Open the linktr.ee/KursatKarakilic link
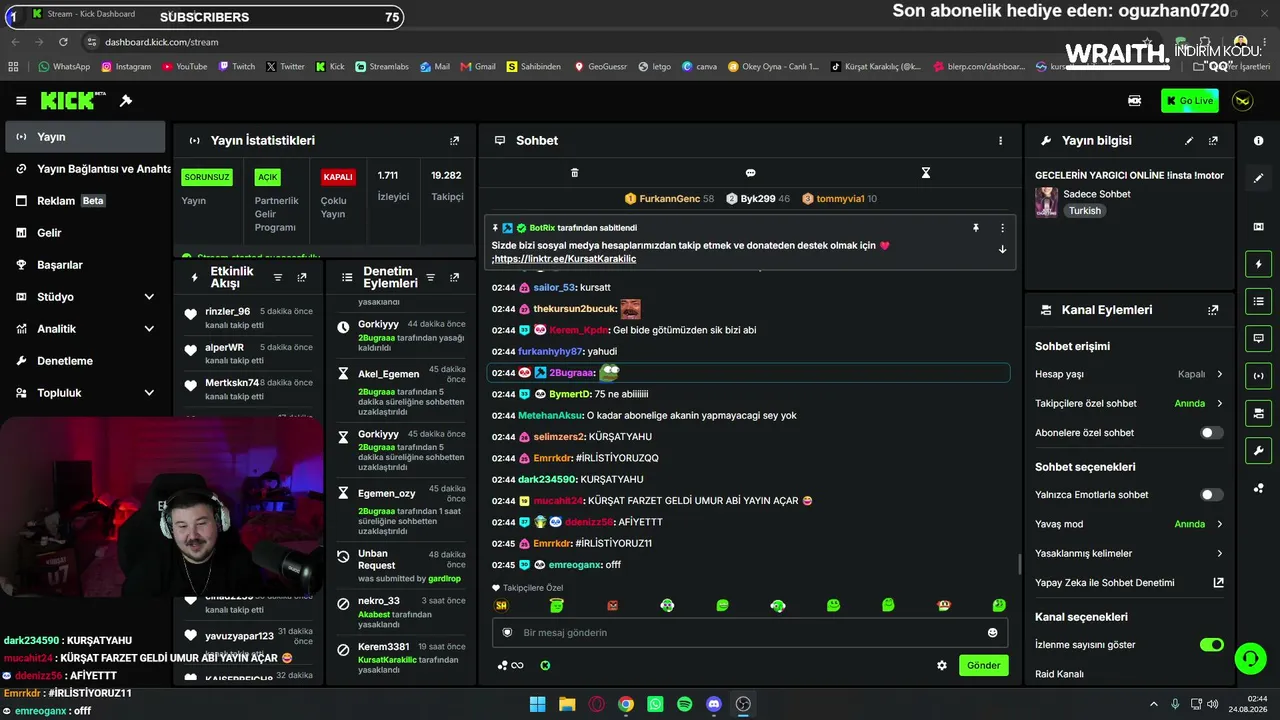This screenshot has width=1280, height=720. click(x=565, y=259)
